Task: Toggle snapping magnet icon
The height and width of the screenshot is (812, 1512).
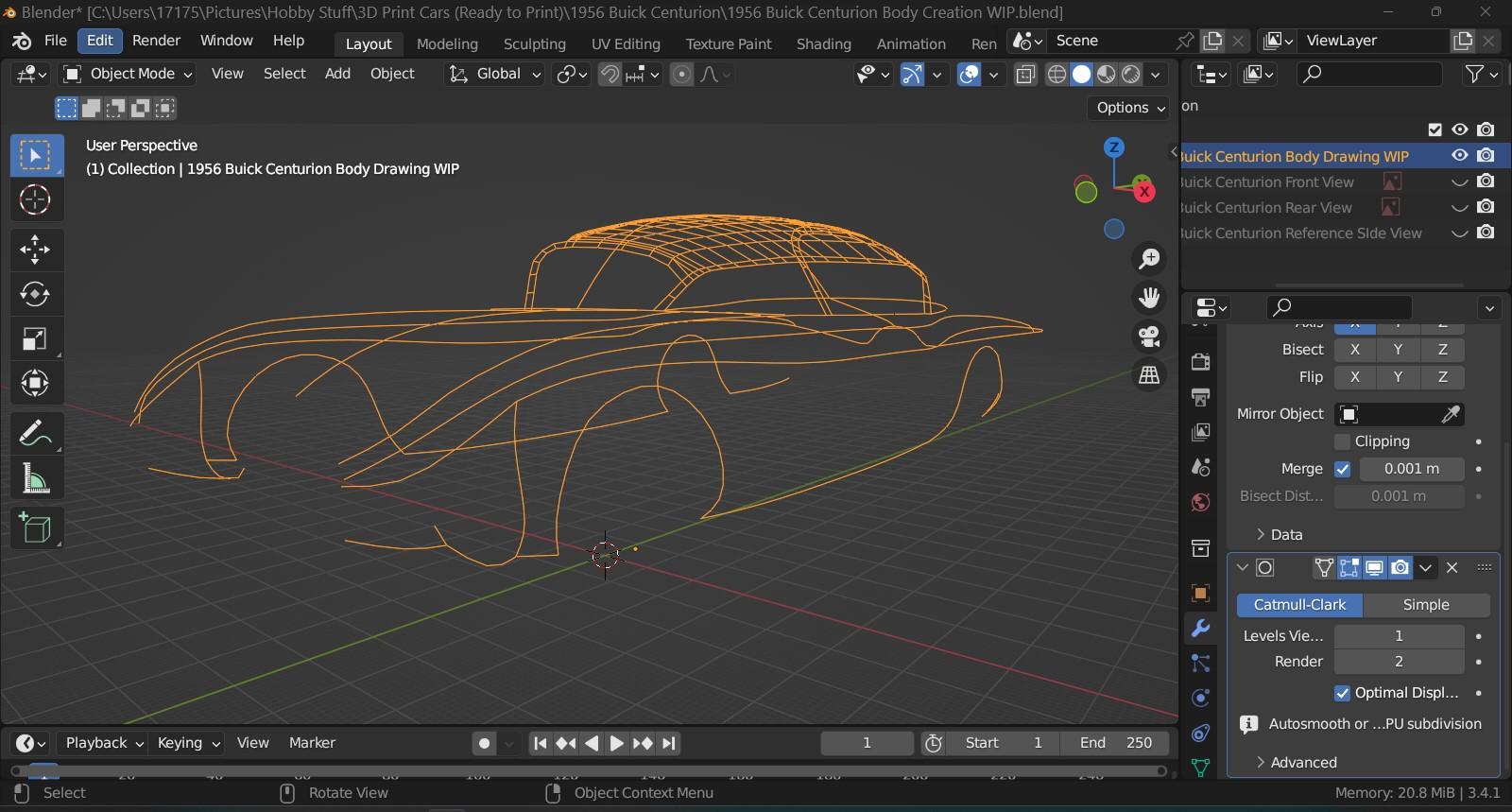Action: (x=610, y=75)
